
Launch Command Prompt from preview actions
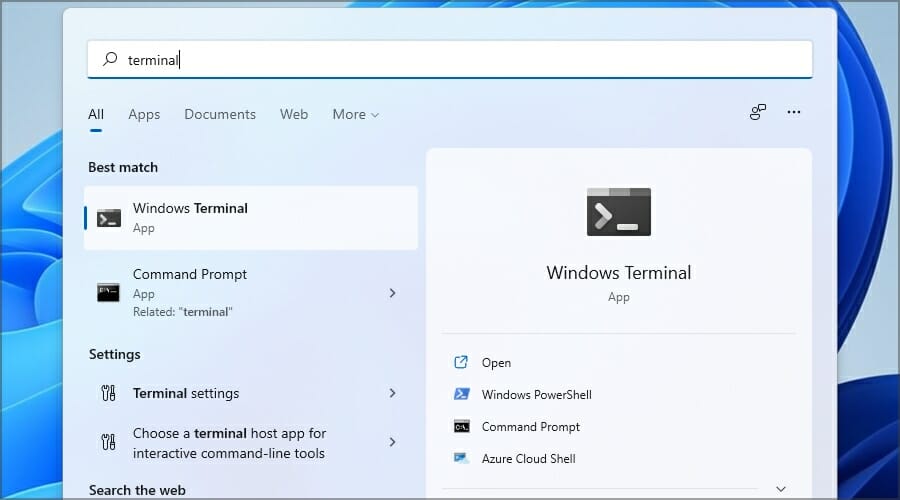[x=530, y=427]
